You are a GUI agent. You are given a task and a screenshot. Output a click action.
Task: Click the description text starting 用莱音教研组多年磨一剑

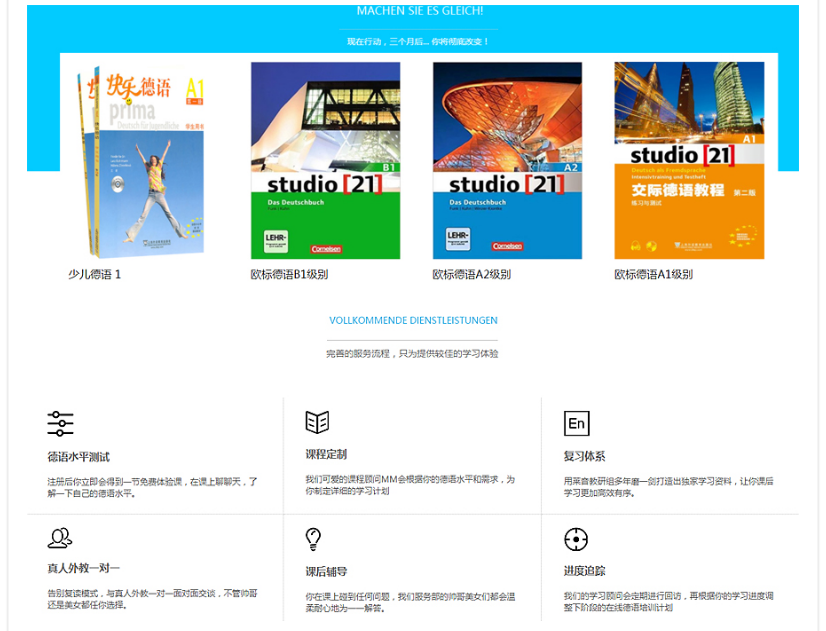(x=668, y=487)
